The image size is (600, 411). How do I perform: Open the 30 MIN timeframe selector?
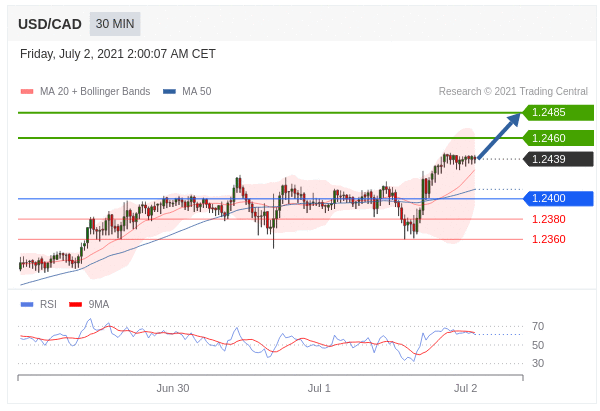[115, 24]
